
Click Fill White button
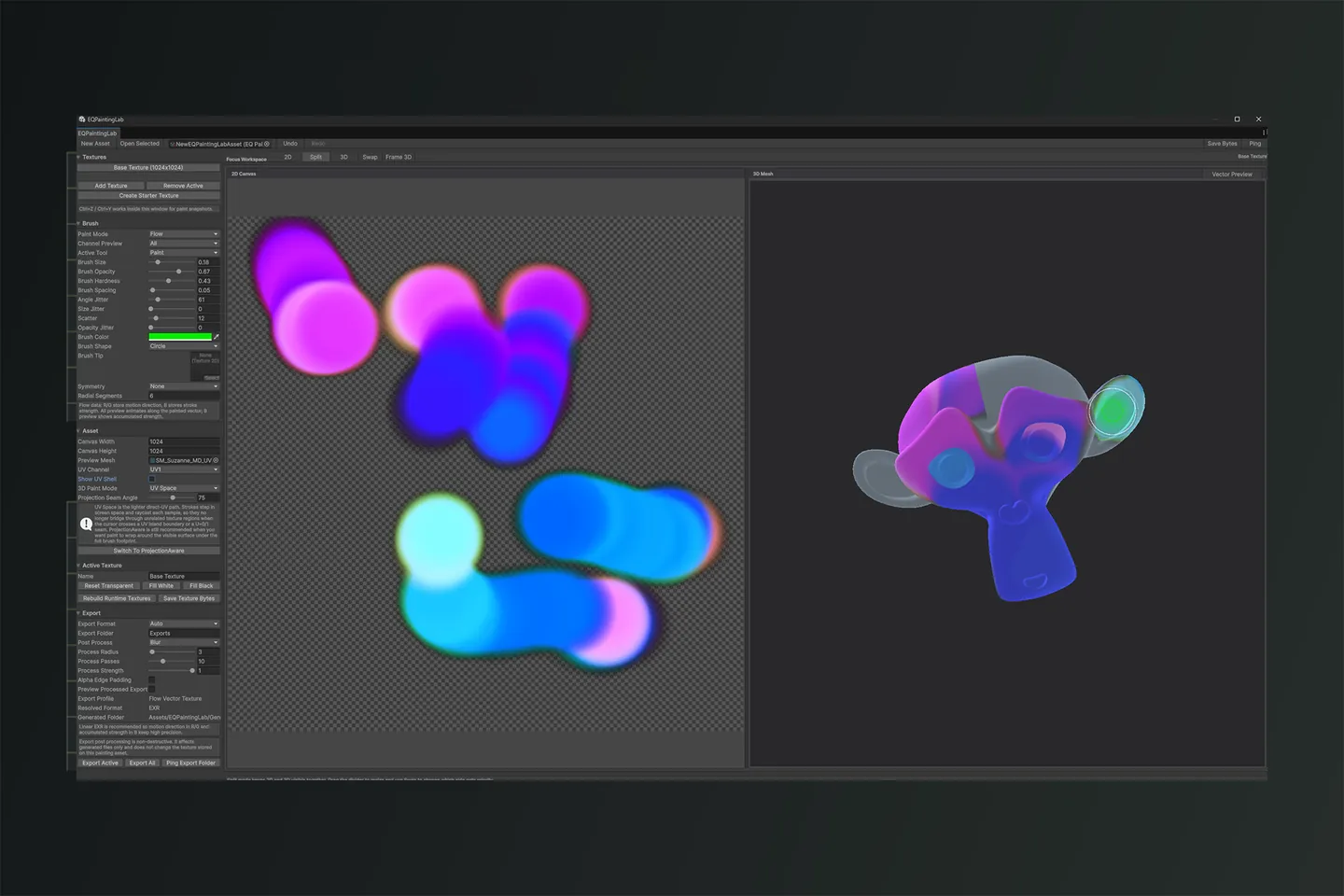[161, 586]
